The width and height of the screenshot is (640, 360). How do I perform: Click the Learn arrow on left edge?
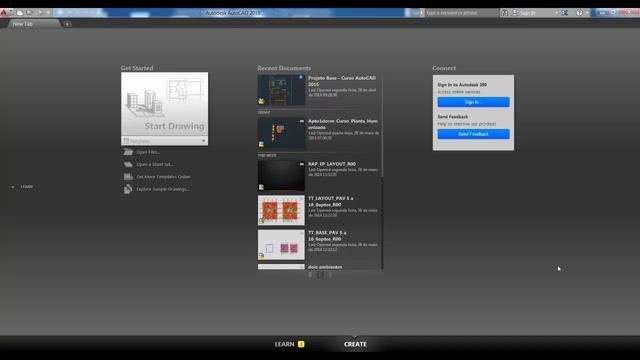pos(13,187)
